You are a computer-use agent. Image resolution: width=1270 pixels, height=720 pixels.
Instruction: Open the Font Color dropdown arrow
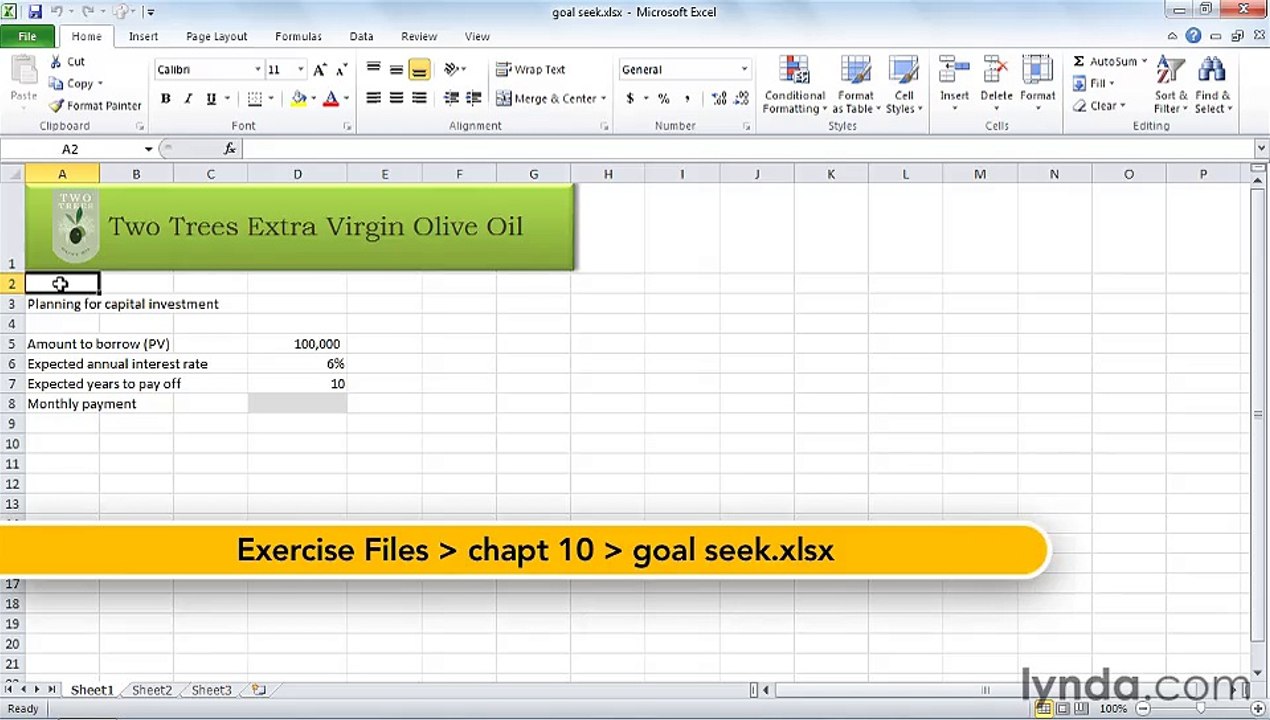pyautogui.click(x=346, y=98)
